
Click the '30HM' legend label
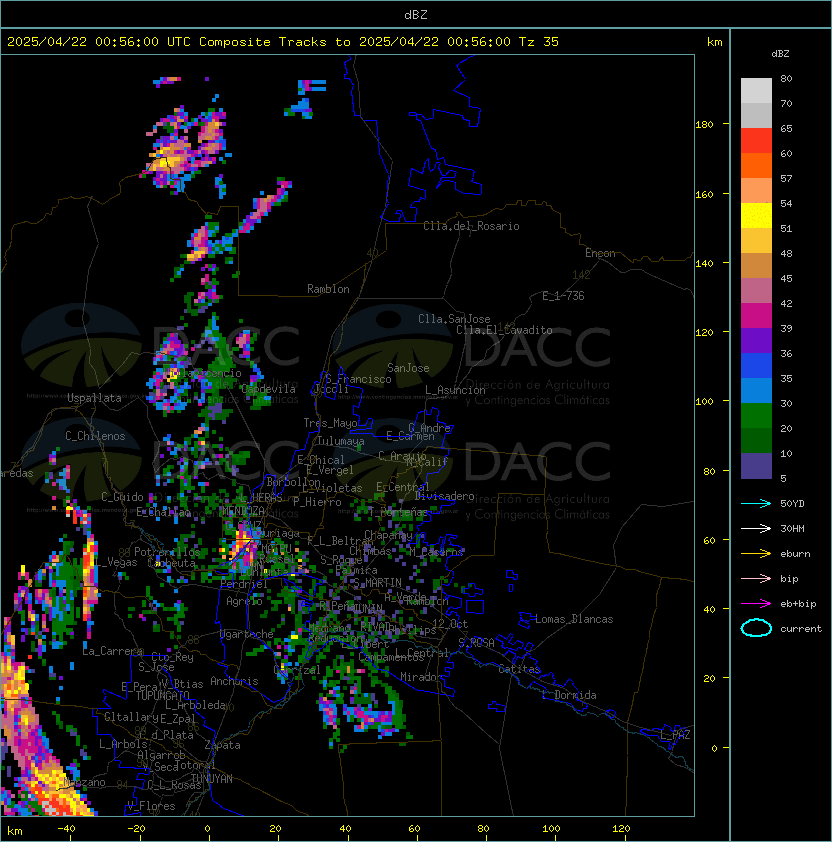click(792, 528)
